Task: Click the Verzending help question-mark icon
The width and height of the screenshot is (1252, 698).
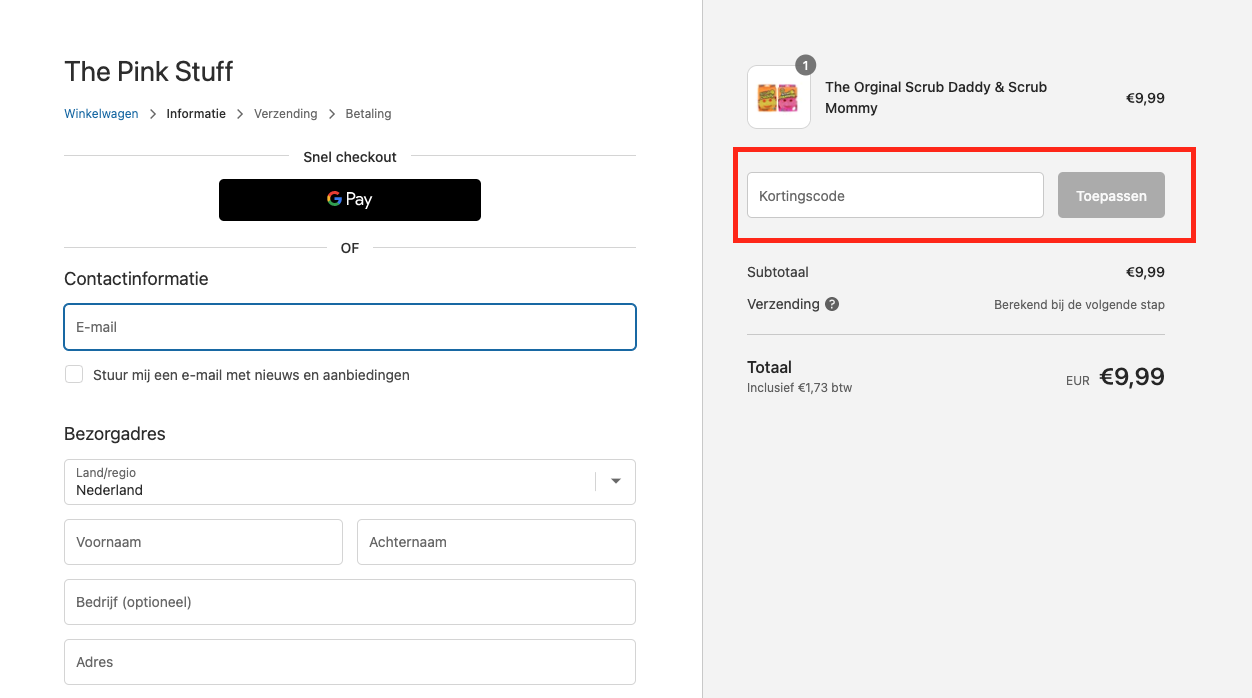Action: coord(832,304)
